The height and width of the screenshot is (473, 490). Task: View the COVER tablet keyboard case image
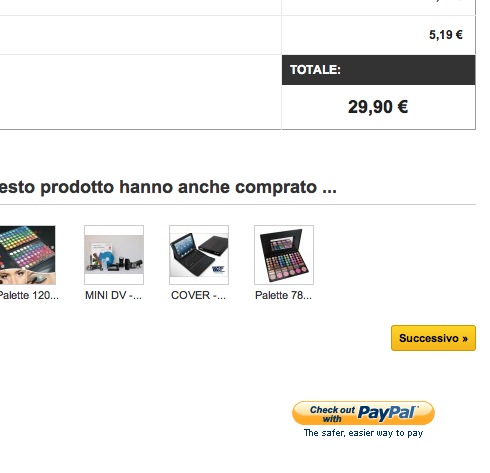click(199, 255)
